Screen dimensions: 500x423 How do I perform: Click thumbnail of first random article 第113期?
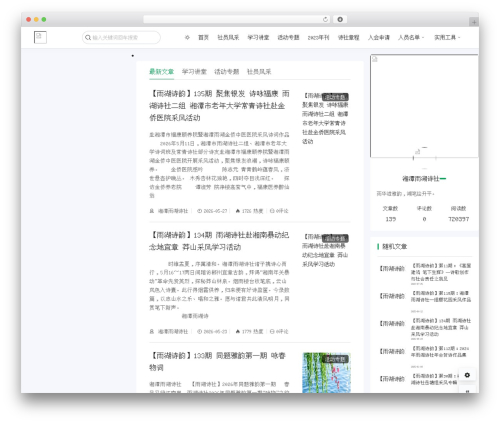tap(392, 269)
